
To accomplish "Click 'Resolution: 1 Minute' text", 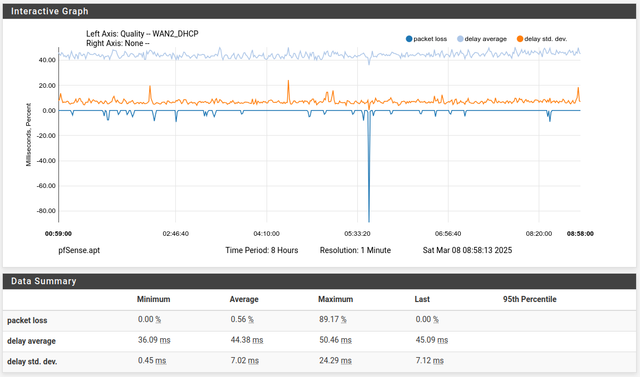I will [x=355, y=250].
